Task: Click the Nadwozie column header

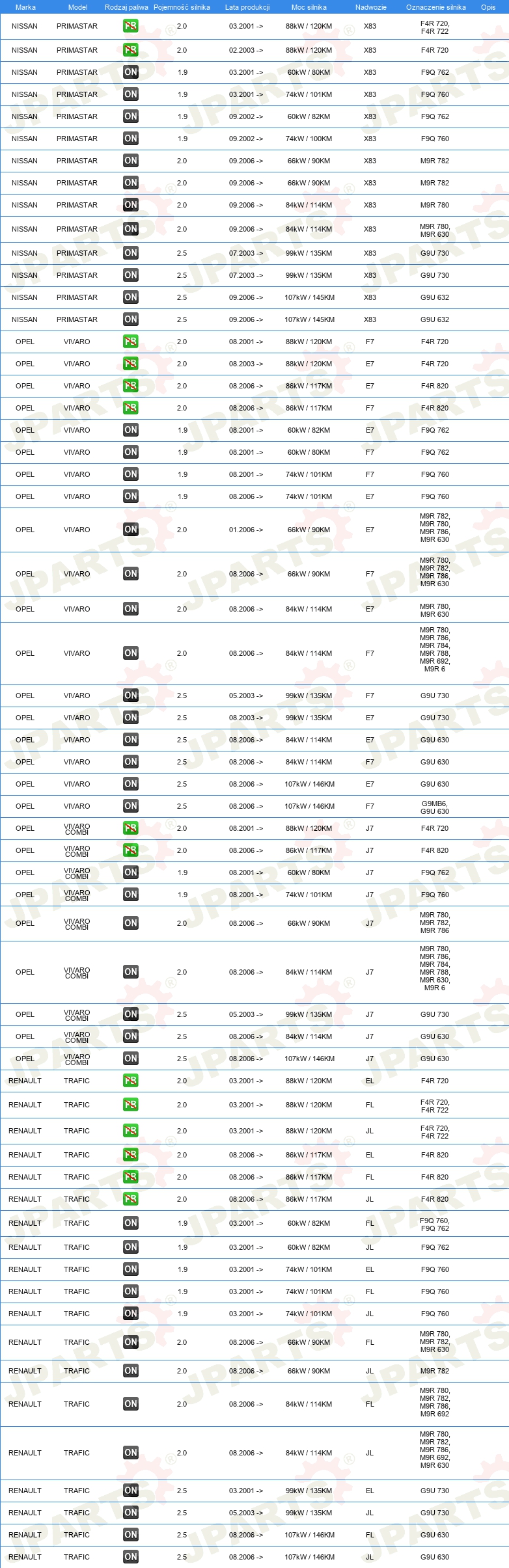Action: coord(371,7)
